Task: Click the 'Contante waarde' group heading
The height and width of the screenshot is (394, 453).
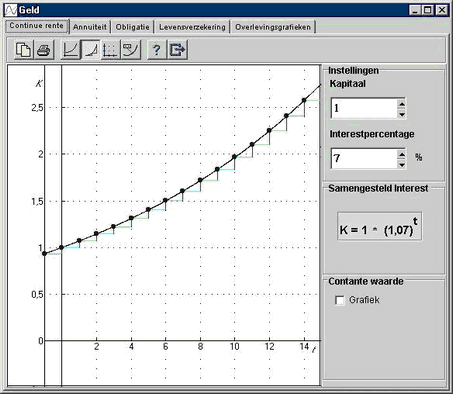Action: pyautogui.click(x=366, y=281)
